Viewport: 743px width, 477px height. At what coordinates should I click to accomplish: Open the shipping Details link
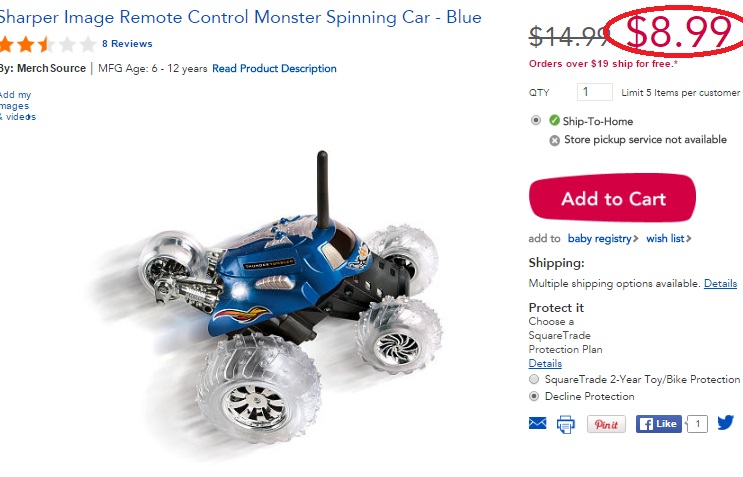(720, 283)
